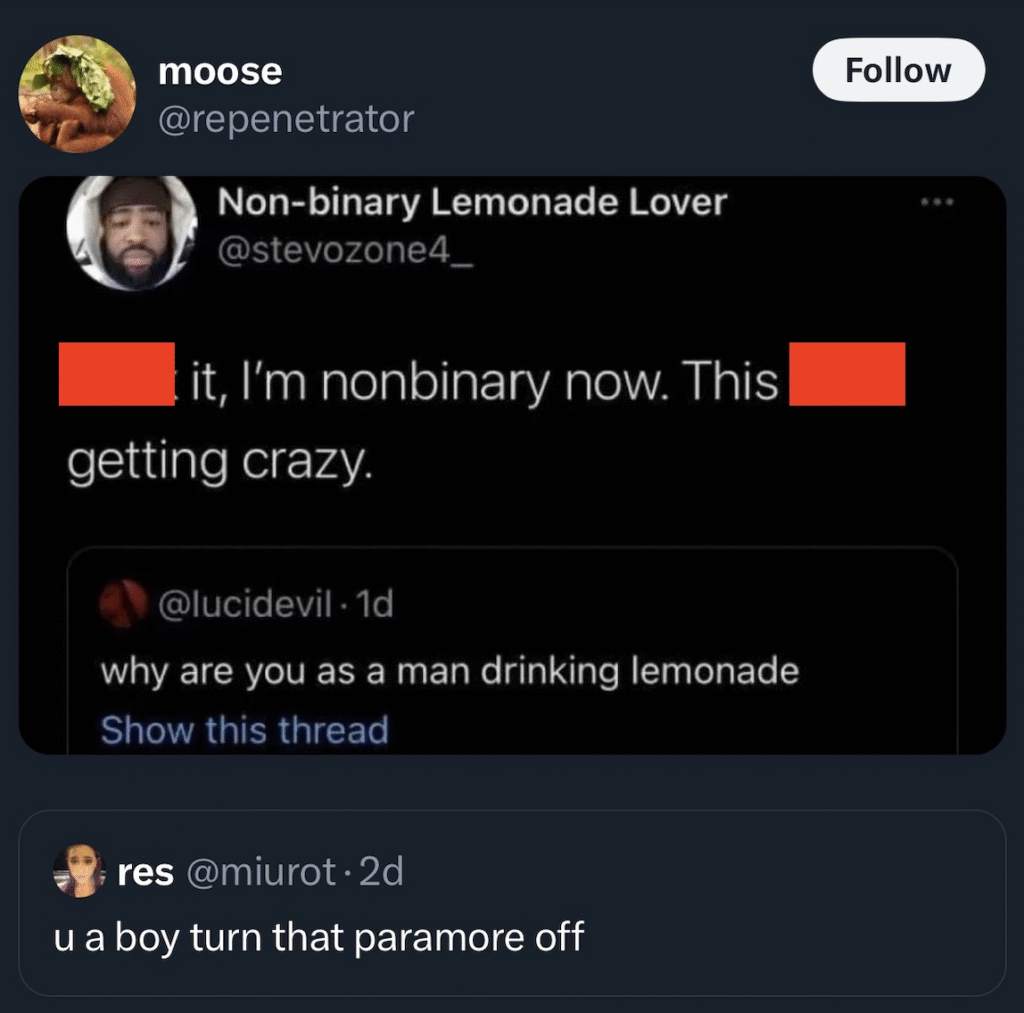1024x1013 pixels.
Task: Click the Follow button for moose
Action: pos(898,70)
